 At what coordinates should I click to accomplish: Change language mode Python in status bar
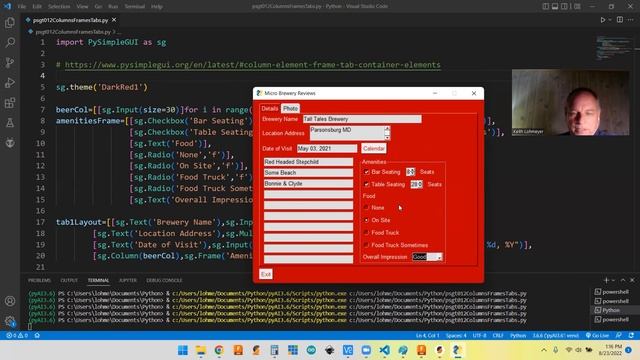[x=518, y=336]
